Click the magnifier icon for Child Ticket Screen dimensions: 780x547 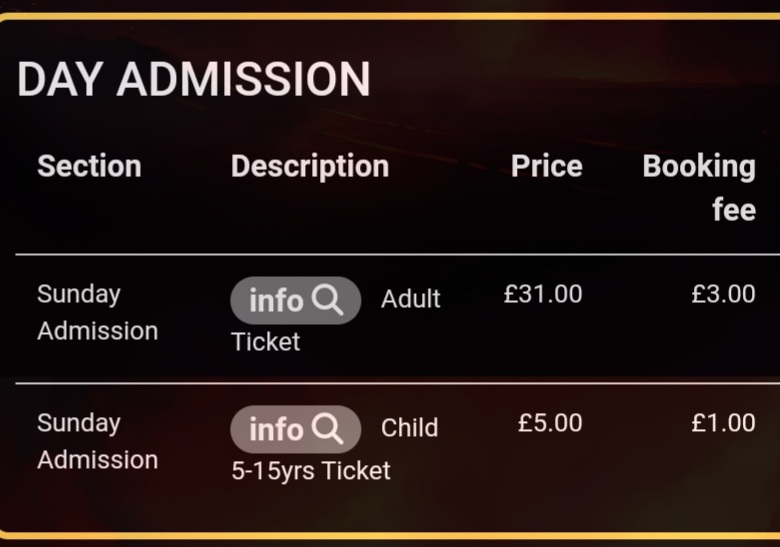tap(327, 429)
